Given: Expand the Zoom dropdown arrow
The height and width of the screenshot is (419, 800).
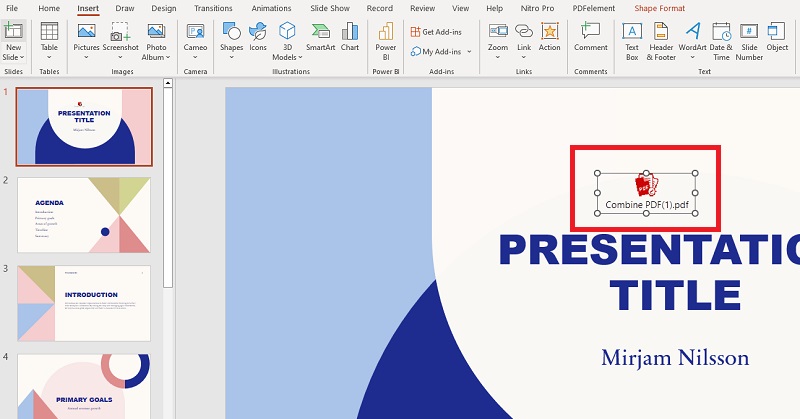Looking at the screenshot, I should point(497,57).
